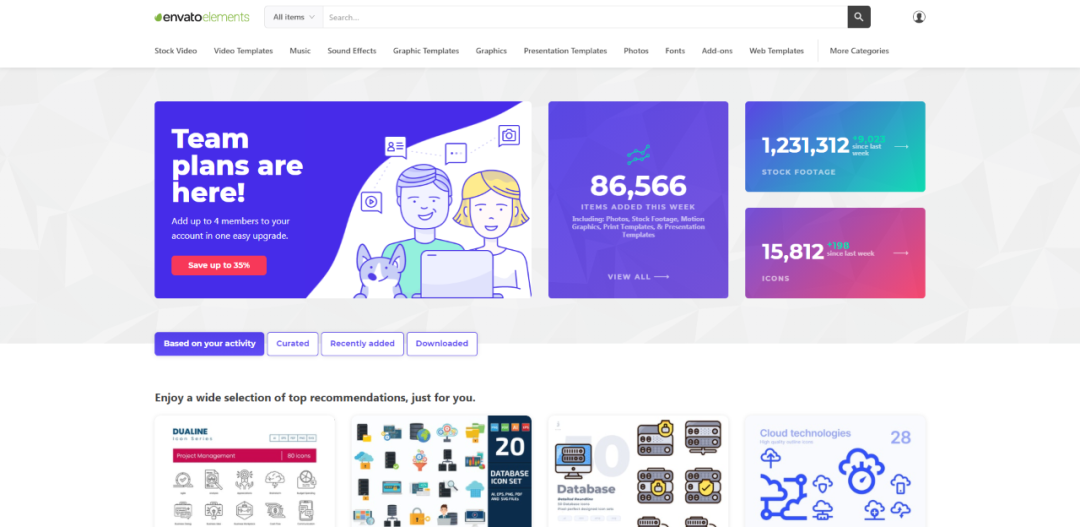Open the Music category
The width and height of the screenshot is (1080, 527).
pyautogui.click(x=300, y=51)
